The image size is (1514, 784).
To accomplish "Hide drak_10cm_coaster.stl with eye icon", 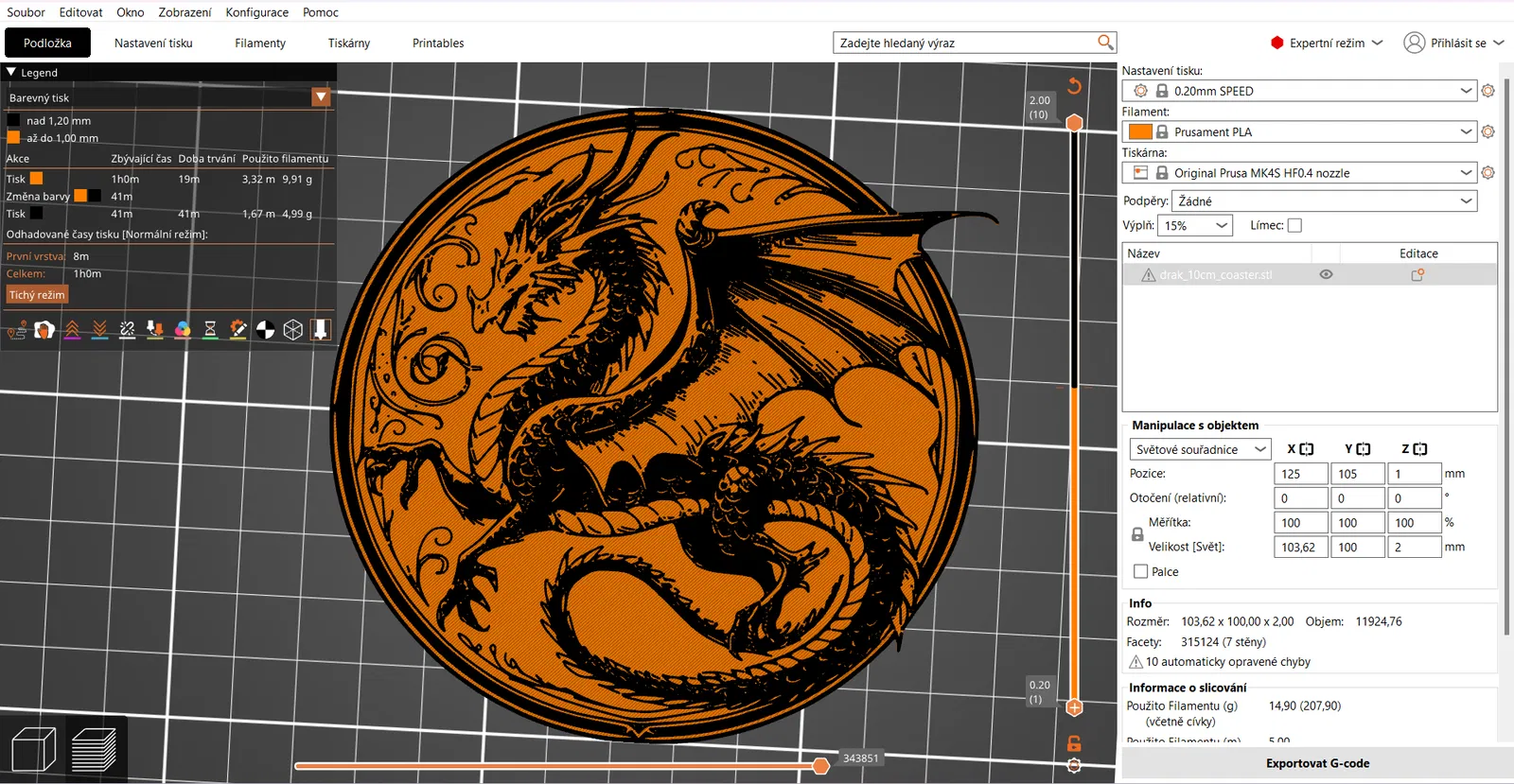I will coord(1326,274).
